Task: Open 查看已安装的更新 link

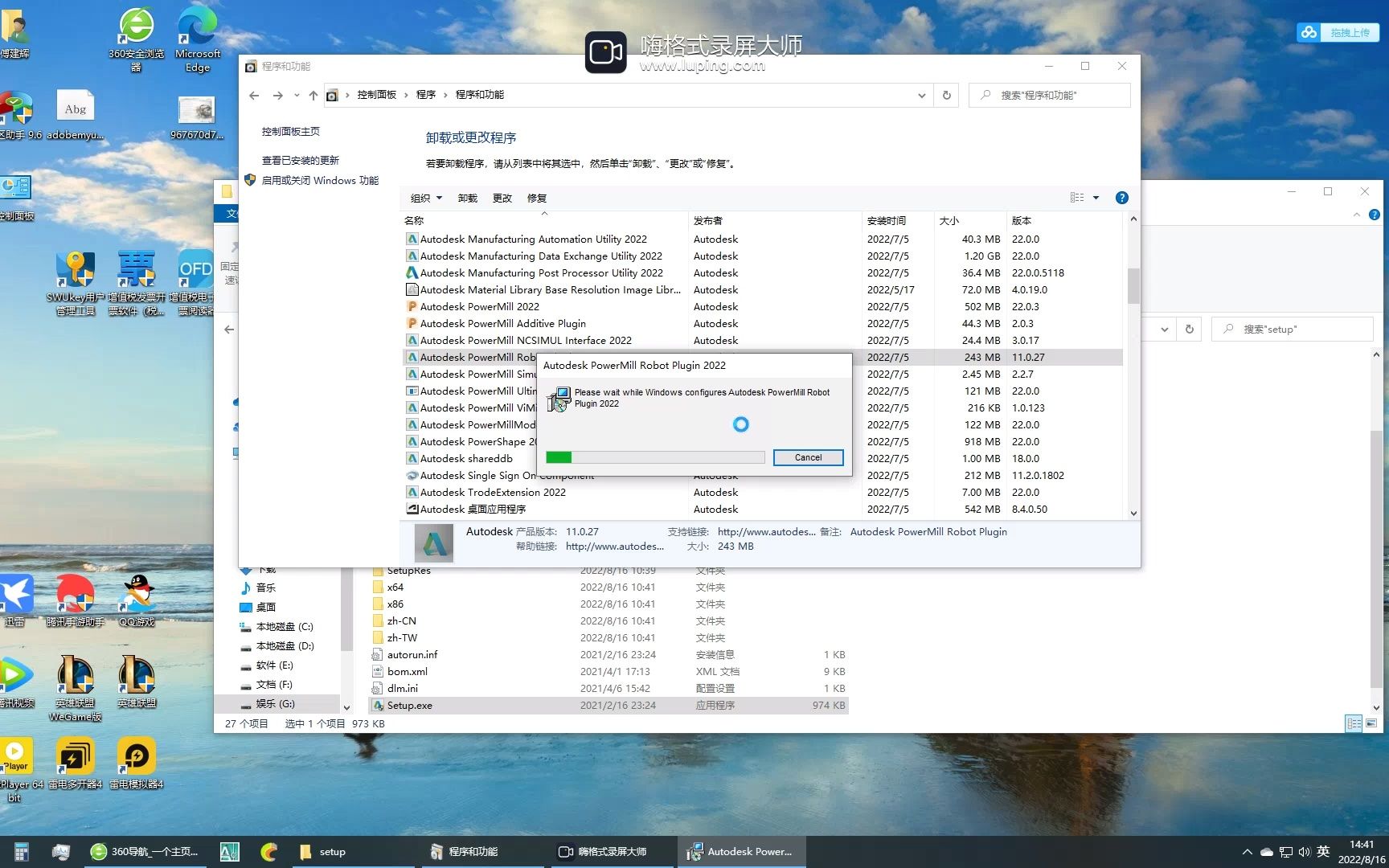Action: pyautogui.click(x=301, y=160)
